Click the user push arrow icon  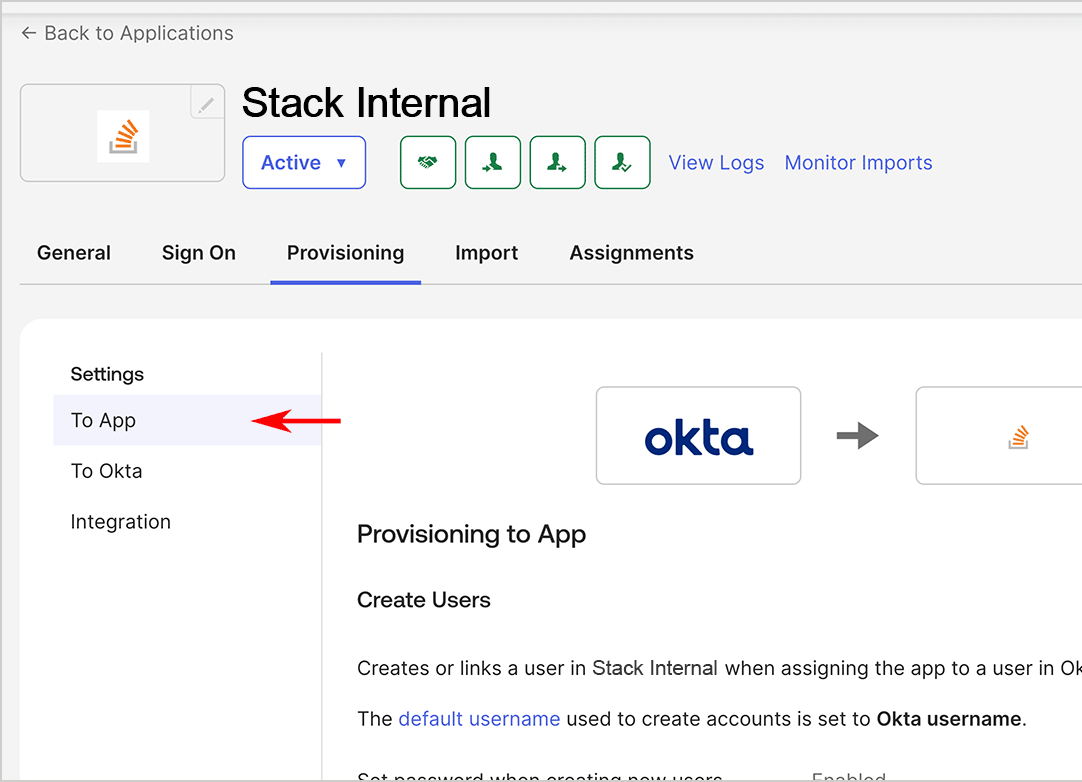click(x=557, y=163)
